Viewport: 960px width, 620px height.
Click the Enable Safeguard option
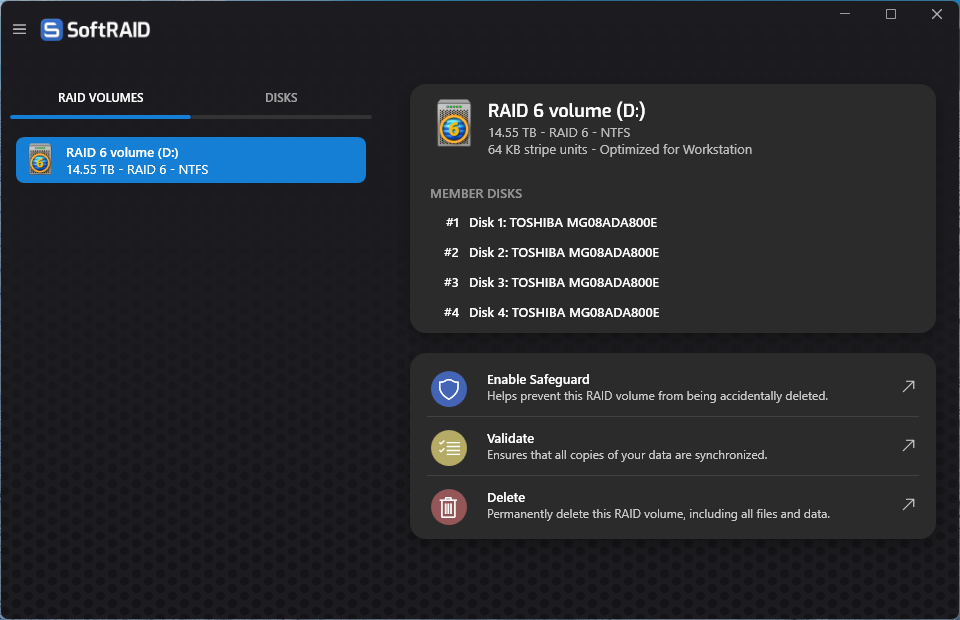[x=673, y=387]
